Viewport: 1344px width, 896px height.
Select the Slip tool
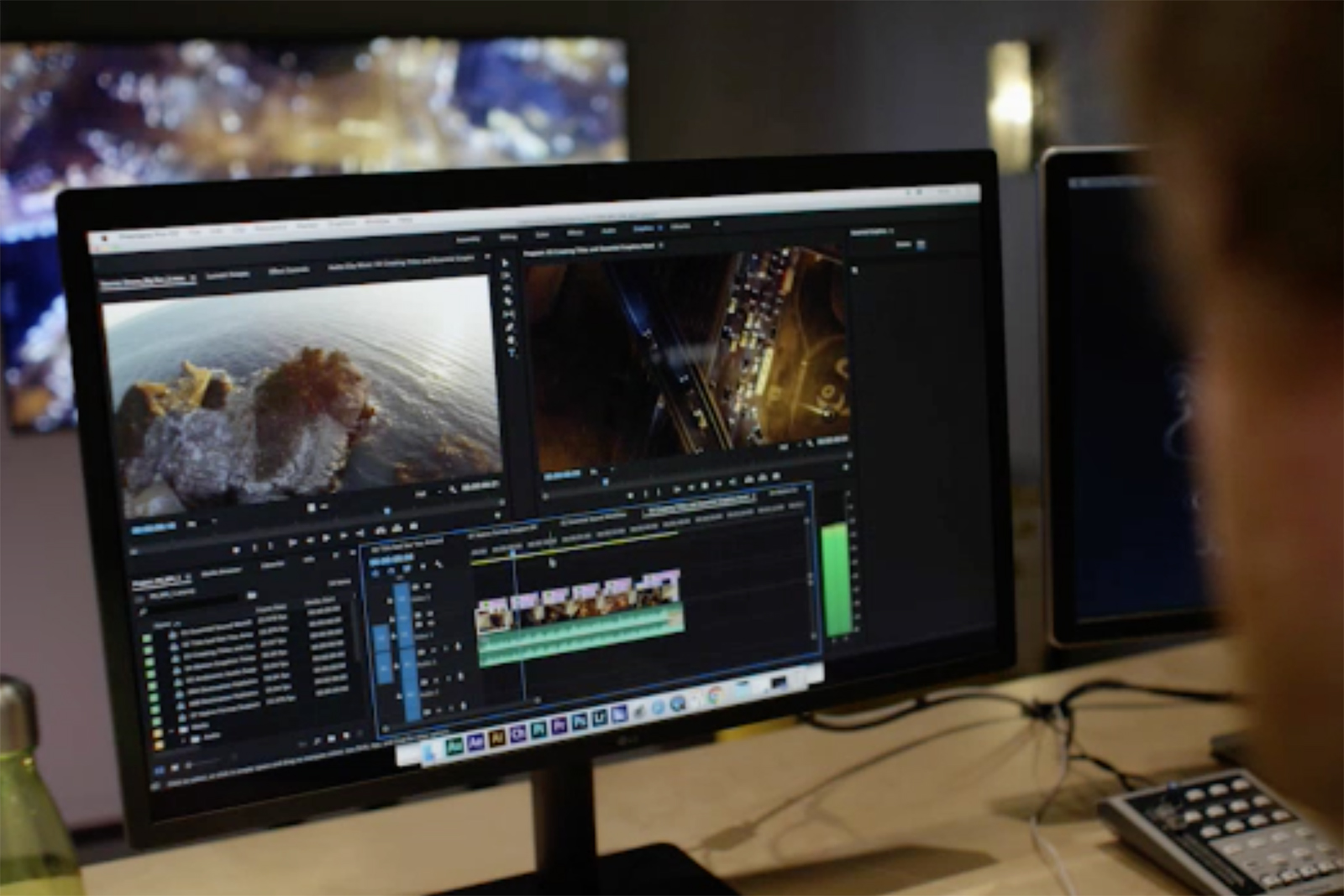[x=509, y=314]
